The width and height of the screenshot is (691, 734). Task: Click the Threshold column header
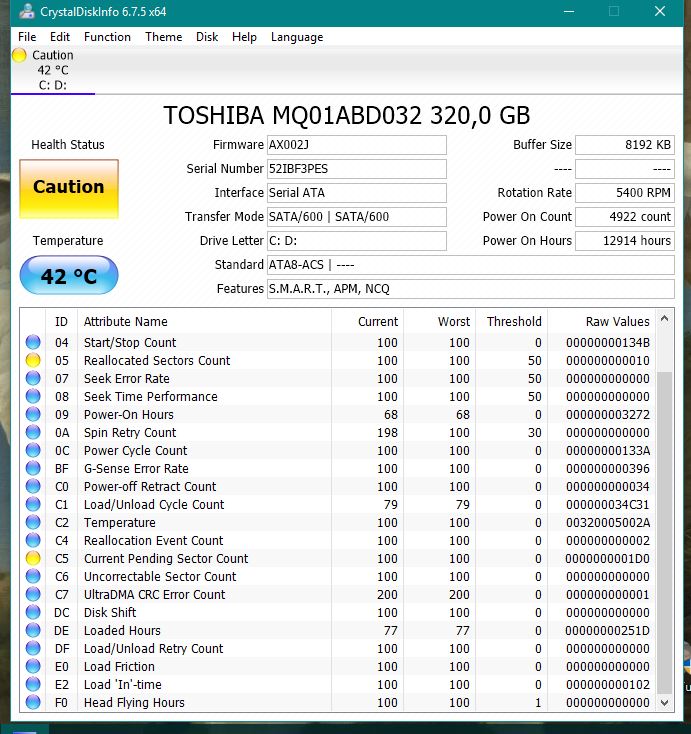pos(512,322)
